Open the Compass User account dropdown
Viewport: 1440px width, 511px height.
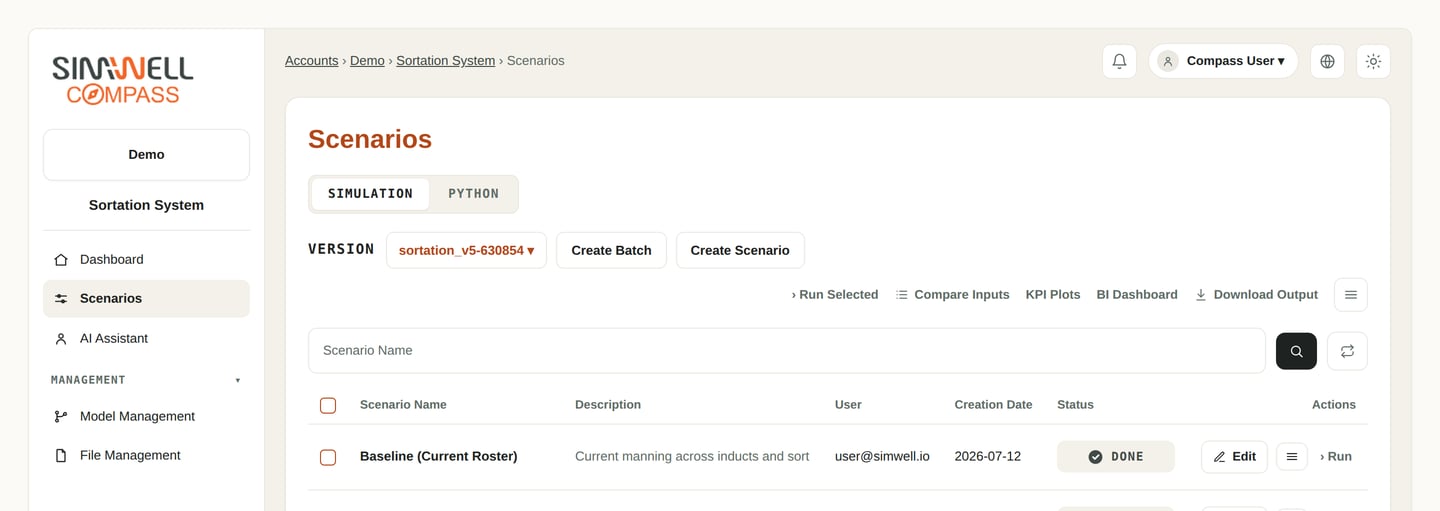point(1223,61)
